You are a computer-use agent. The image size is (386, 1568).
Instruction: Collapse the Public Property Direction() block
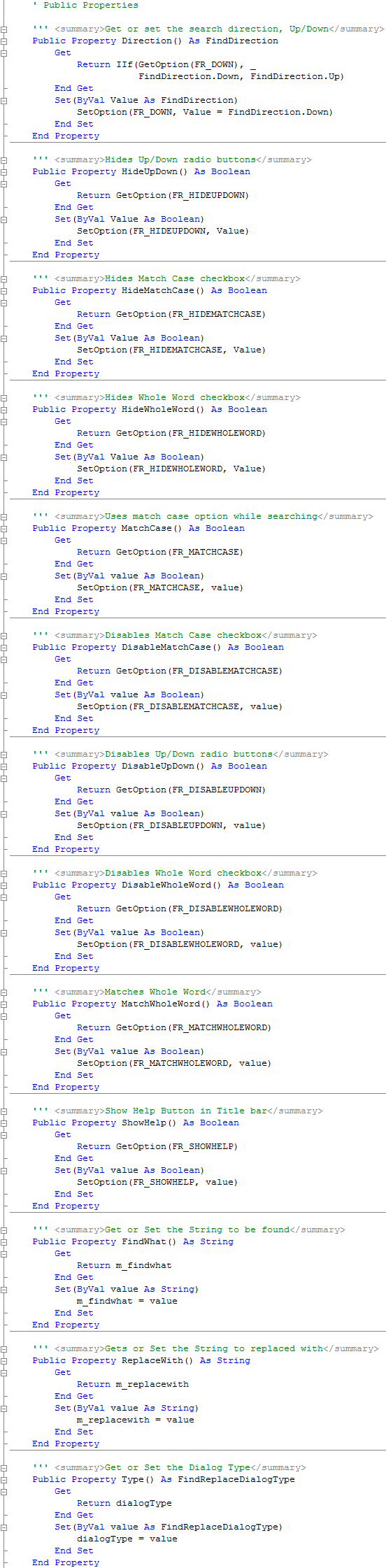pos(4,41)
